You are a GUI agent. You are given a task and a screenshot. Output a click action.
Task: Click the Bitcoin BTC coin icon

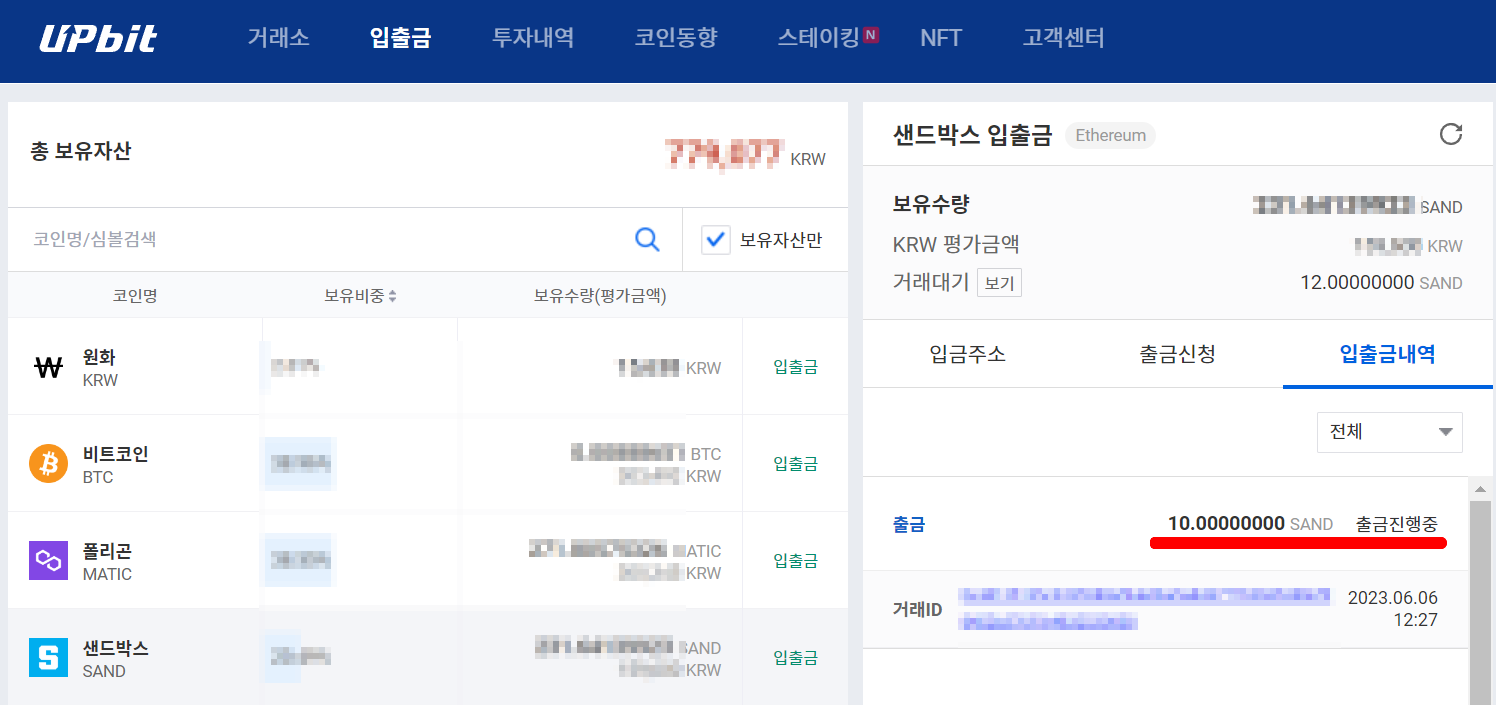pyautogui.click(x=48, y=464)
